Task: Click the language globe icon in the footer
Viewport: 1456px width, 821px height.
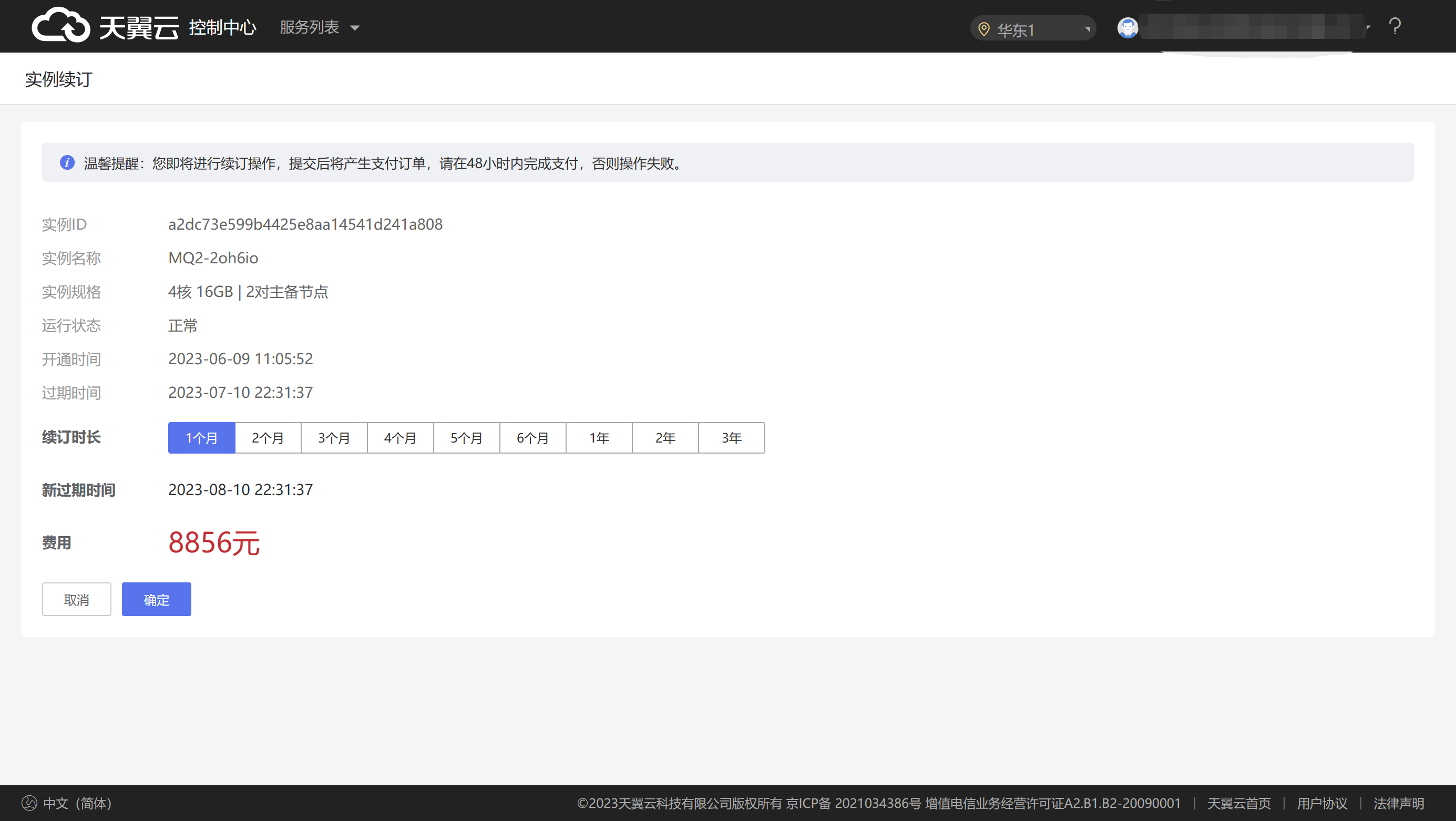Action: [29, 803]
